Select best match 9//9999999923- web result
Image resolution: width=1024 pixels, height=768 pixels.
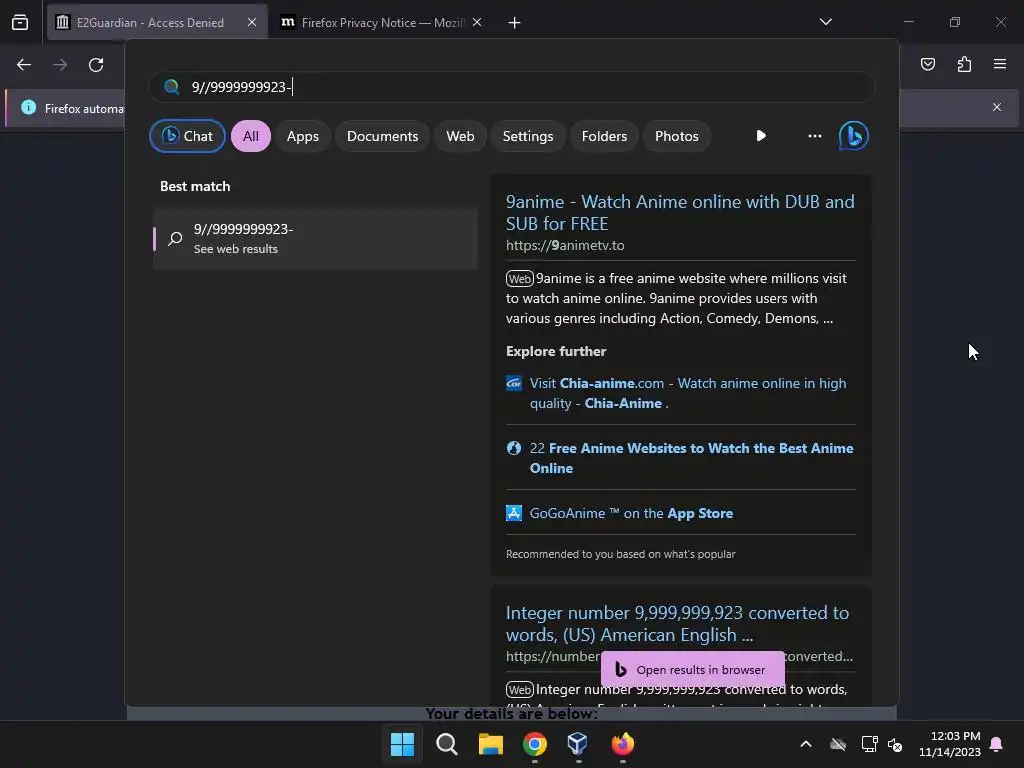pos(315,238)
